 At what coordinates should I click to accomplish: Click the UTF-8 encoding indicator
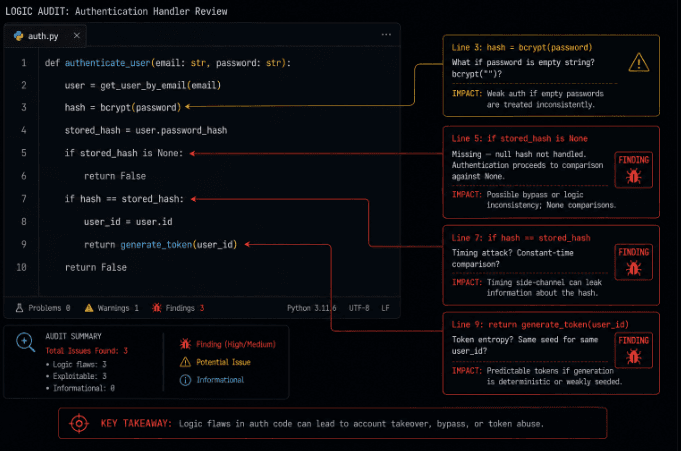[x=359, y=308]
